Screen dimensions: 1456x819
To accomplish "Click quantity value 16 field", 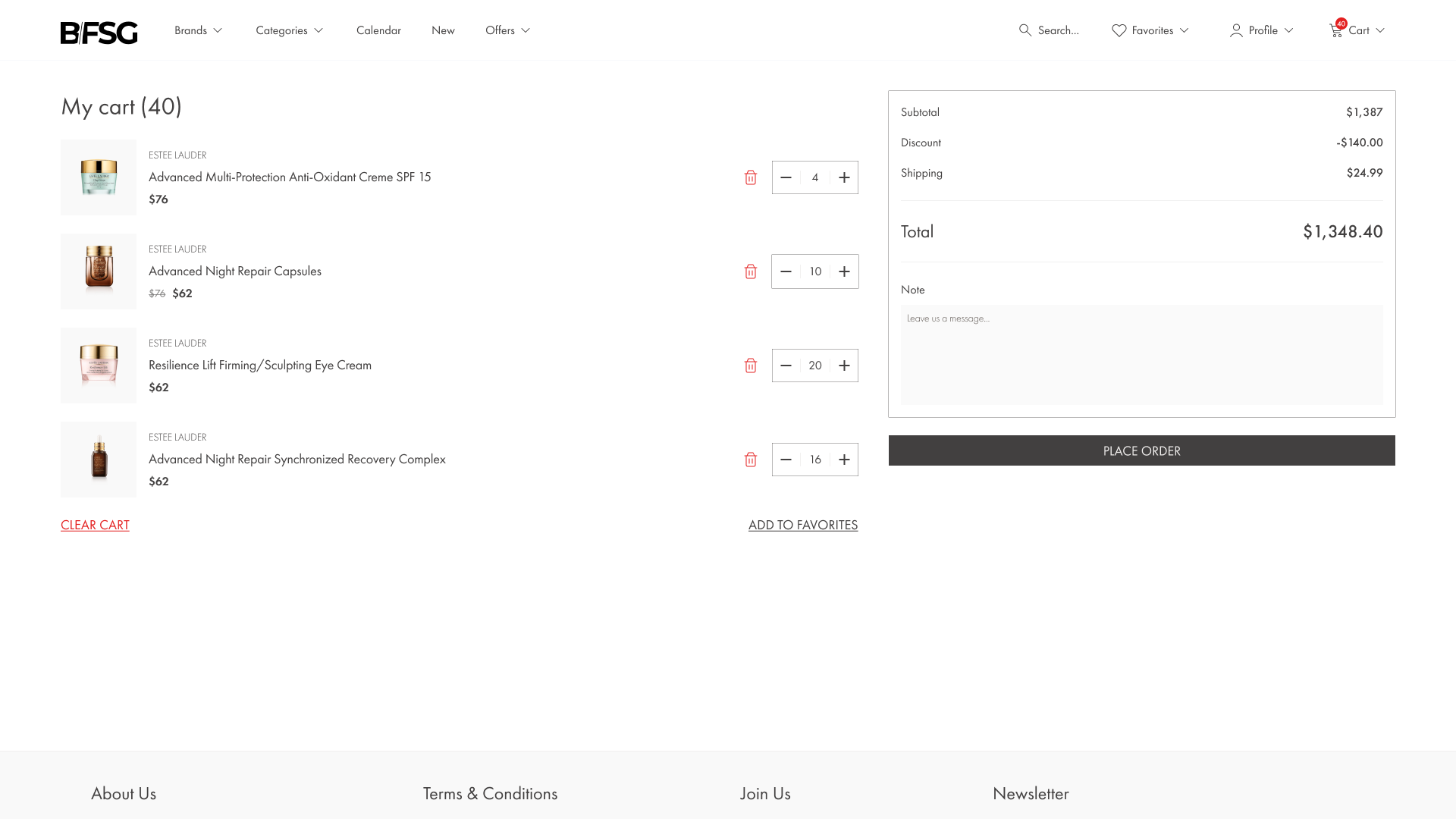I will tap(815, 460).
